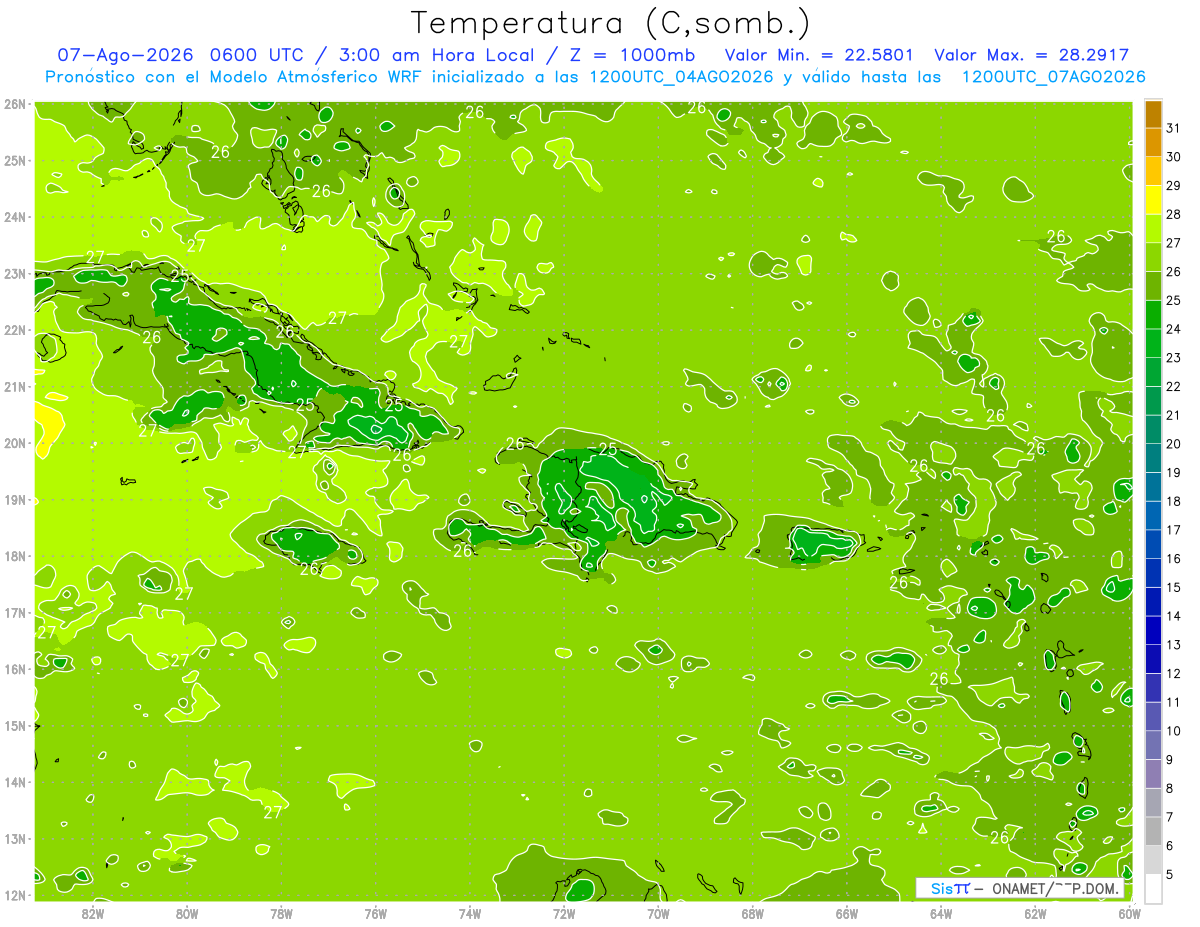
Task: Click longitude axis label 70W
Action: (x=658, y=914)
